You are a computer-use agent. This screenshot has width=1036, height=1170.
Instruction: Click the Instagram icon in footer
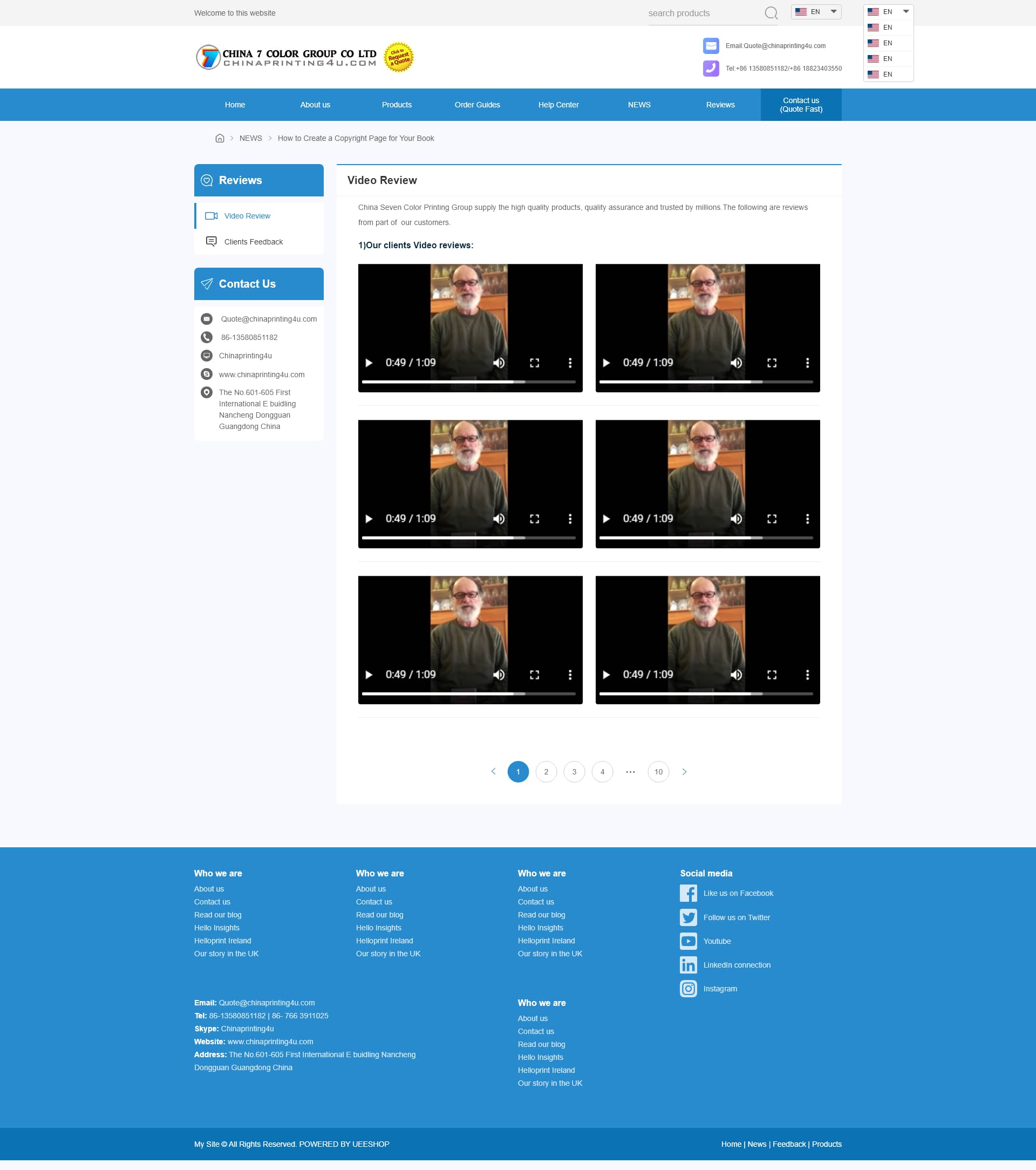pos(688,989)
